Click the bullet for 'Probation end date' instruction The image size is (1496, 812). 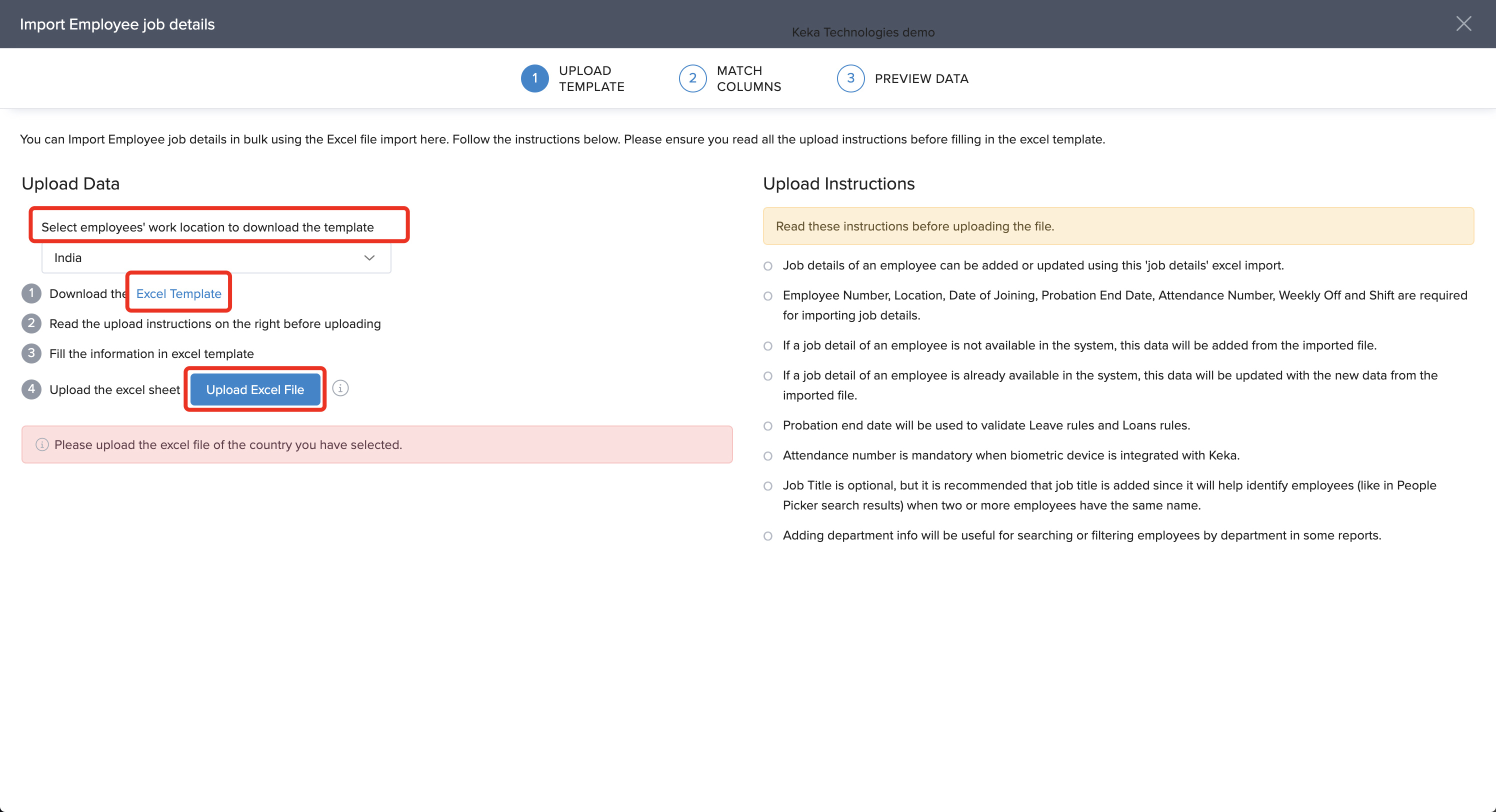(x=767, y=425)
